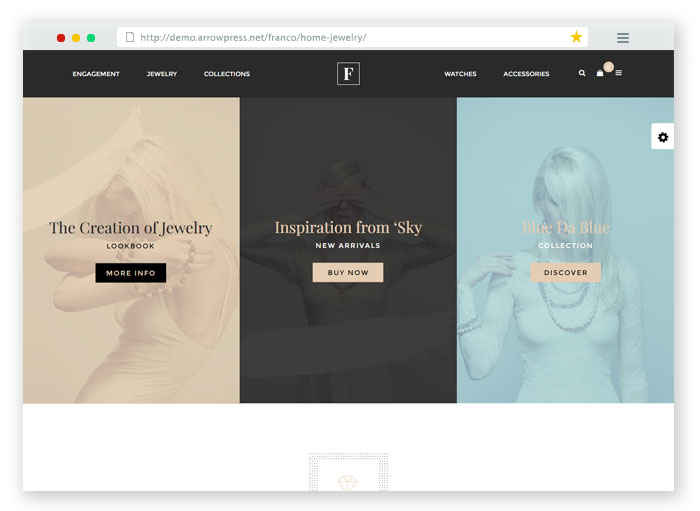The width and height of the screenshot is (700, 511).
Task: Click the More Info button
Action: tap(131, 273)
